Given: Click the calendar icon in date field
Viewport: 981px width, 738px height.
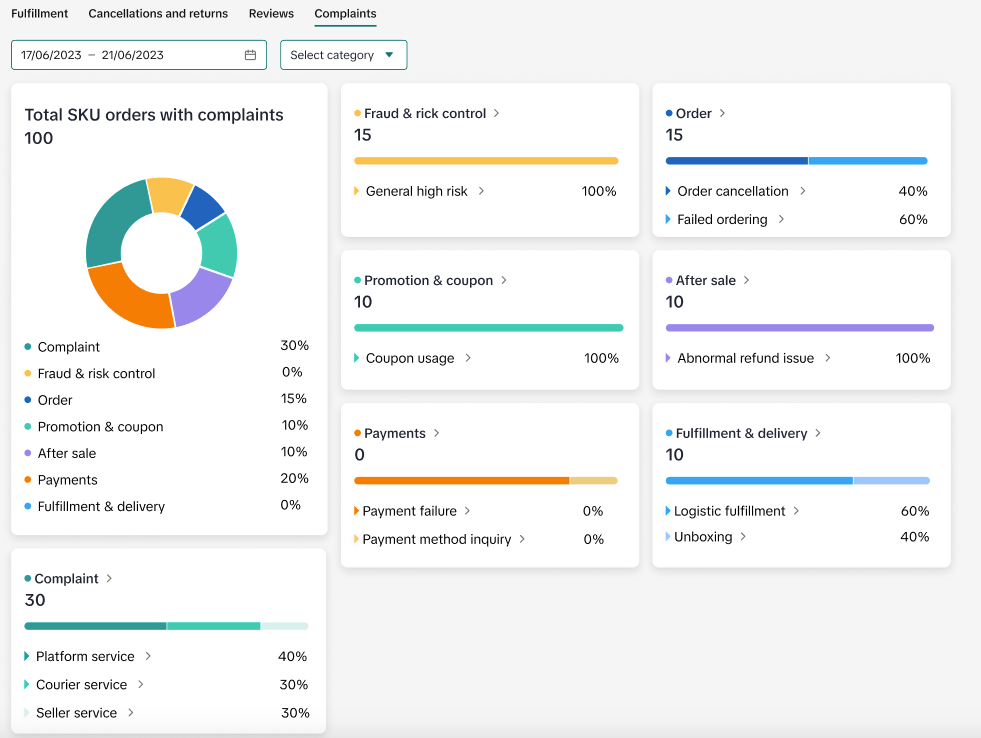Looking at the screenshot, I should click(250, 55).
